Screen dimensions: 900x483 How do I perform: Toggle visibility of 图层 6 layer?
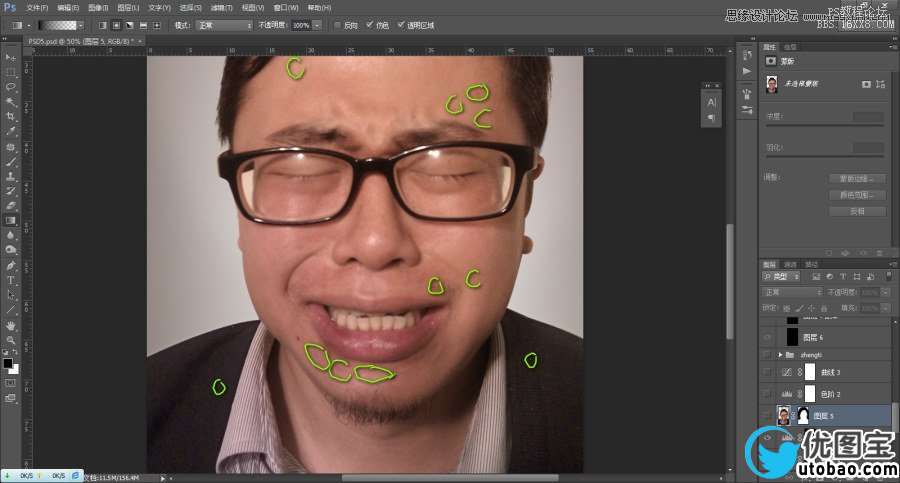tap(767, 337)
